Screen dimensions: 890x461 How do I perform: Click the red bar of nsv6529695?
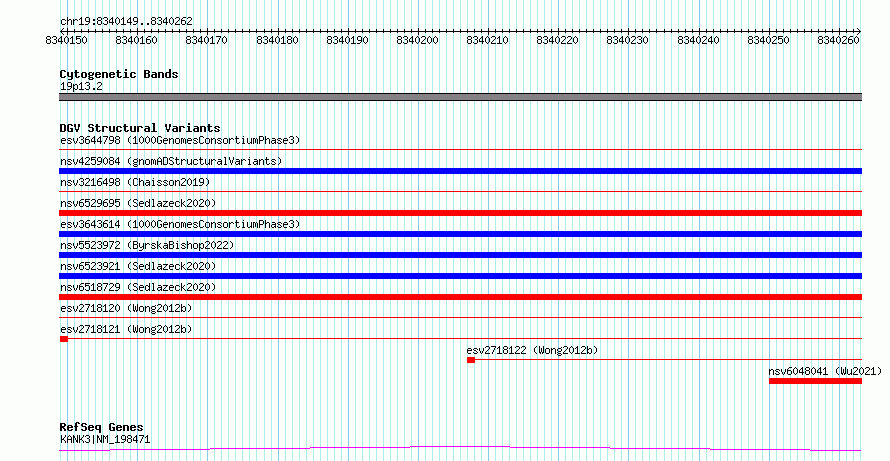(x=460, y=213)
